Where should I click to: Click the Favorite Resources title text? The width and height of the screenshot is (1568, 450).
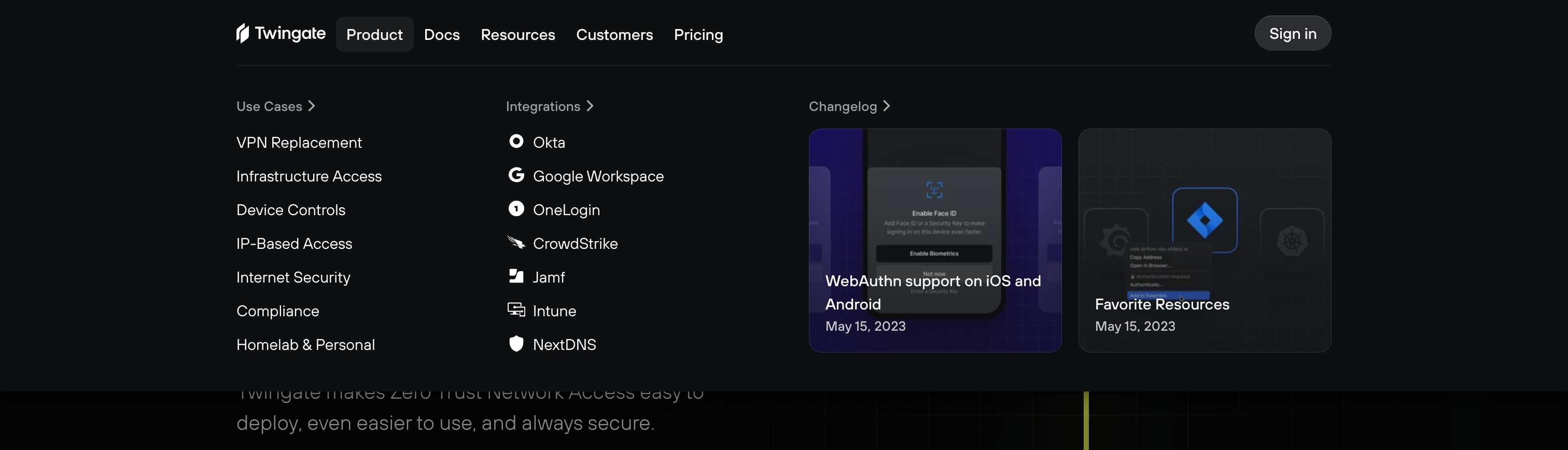click(x=1162, y=304)
